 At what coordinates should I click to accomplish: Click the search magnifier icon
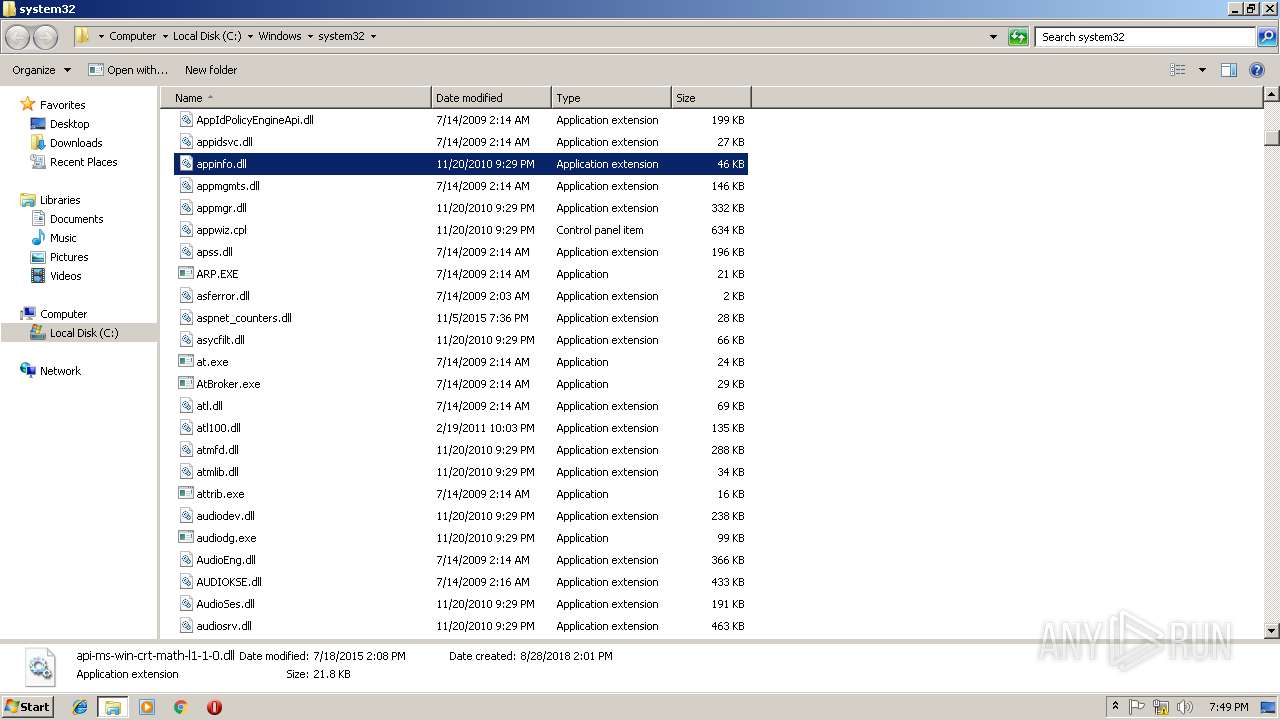click(1267, 37)
